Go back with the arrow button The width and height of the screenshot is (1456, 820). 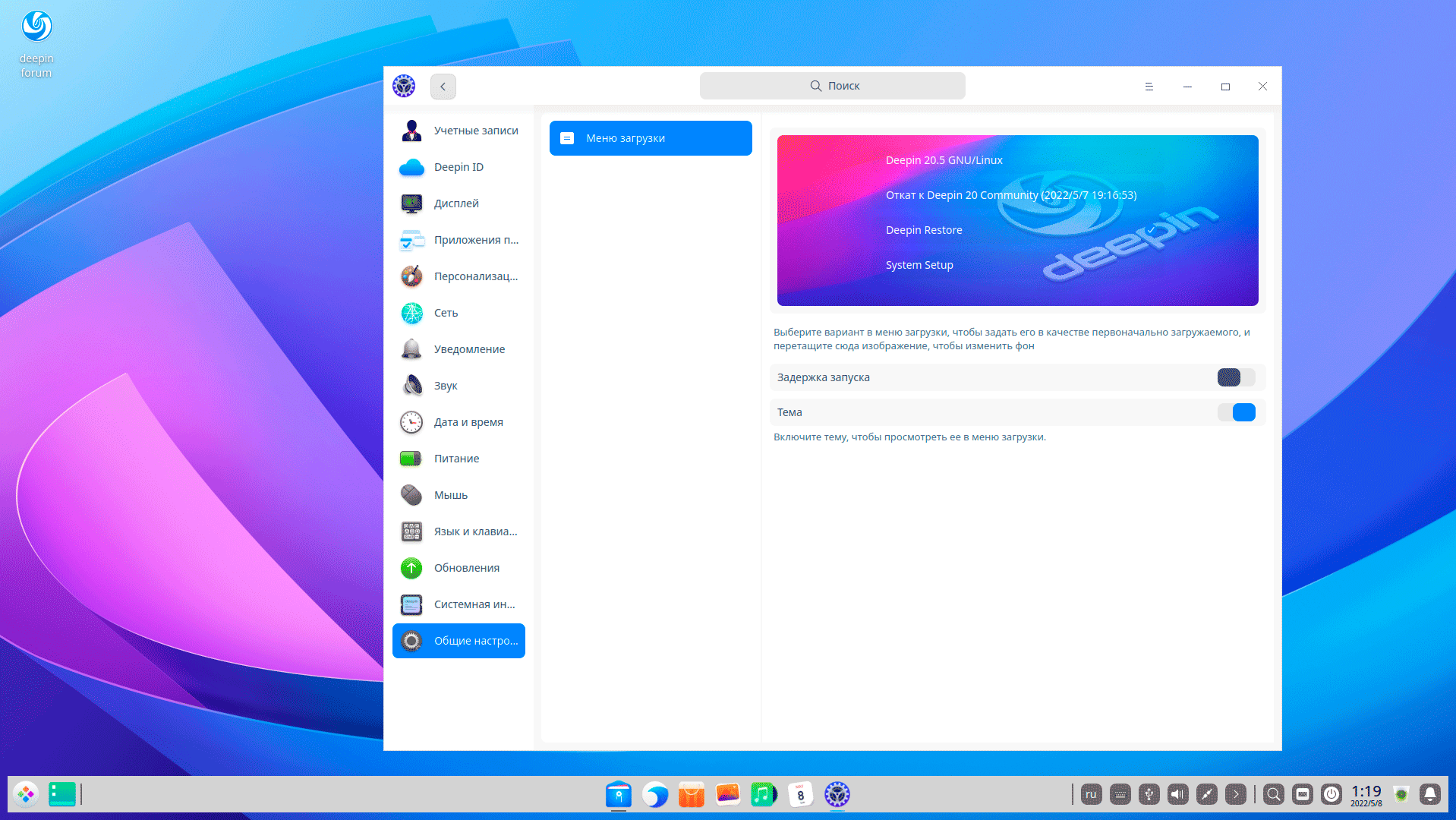tap(443, 87)
